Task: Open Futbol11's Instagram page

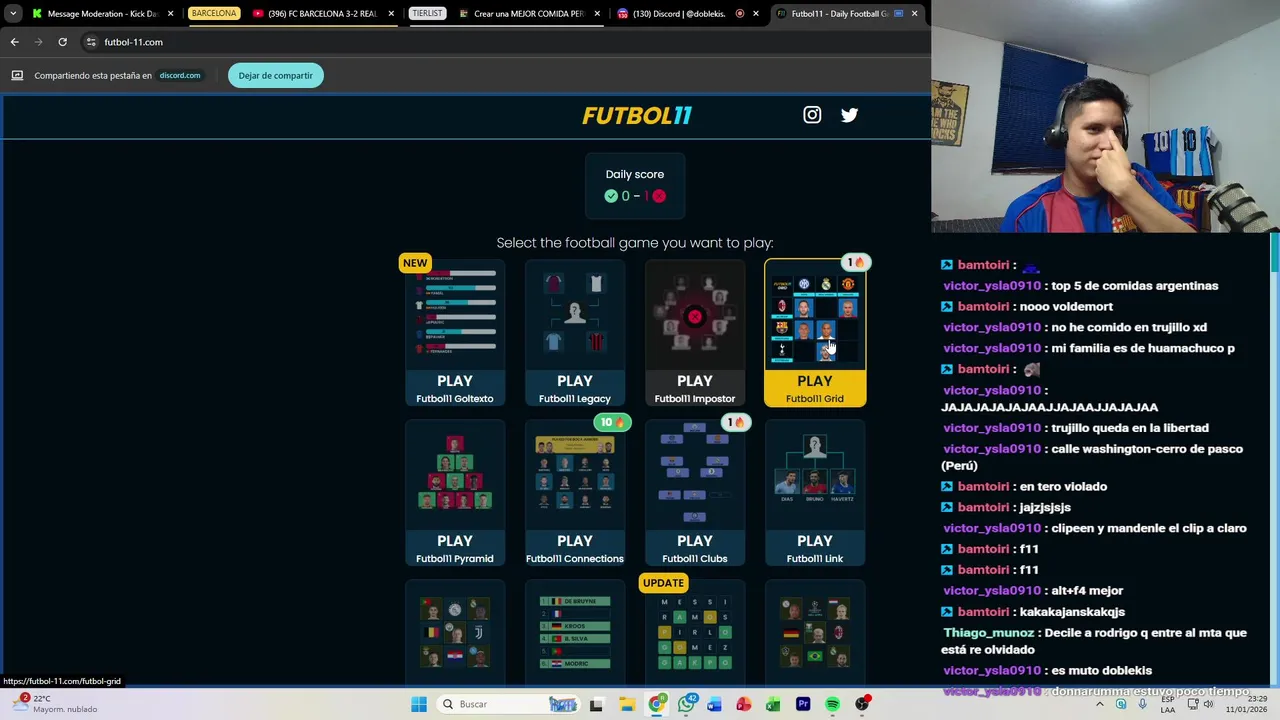Action: [x=812, y=115]
